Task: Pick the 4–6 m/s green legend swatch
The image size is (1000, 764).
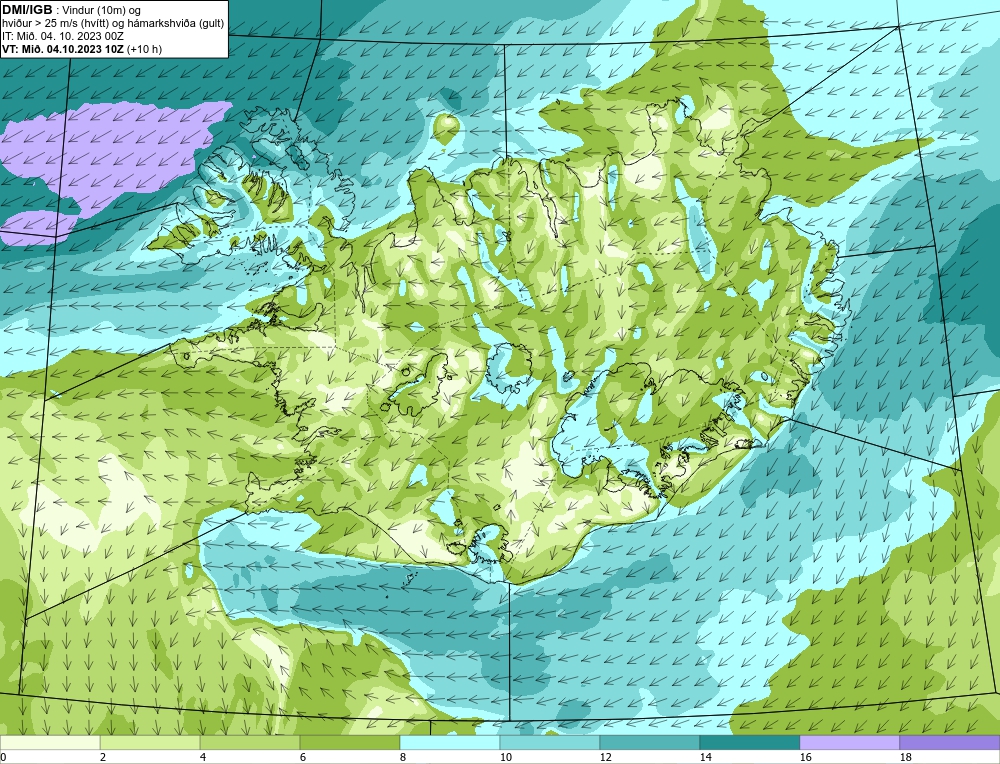Action: [250, 742]
